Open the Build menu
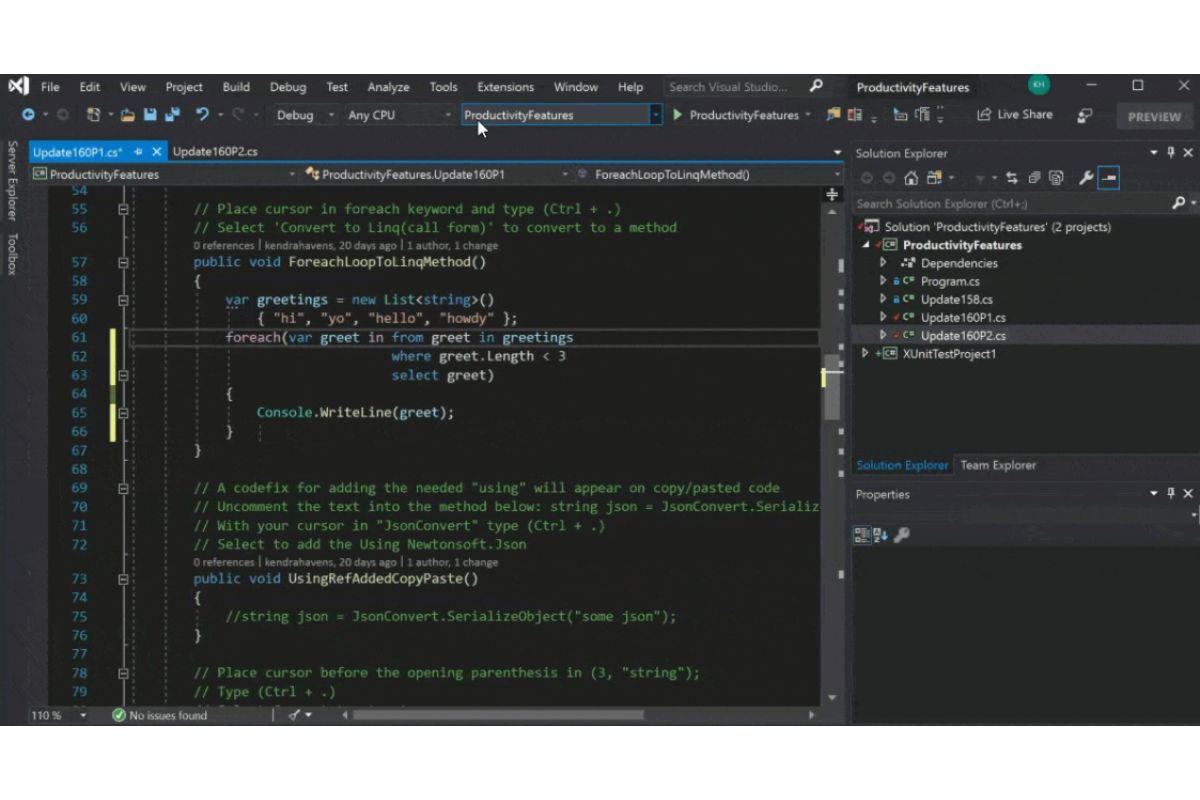1200x800 pixels. [236, 87]
